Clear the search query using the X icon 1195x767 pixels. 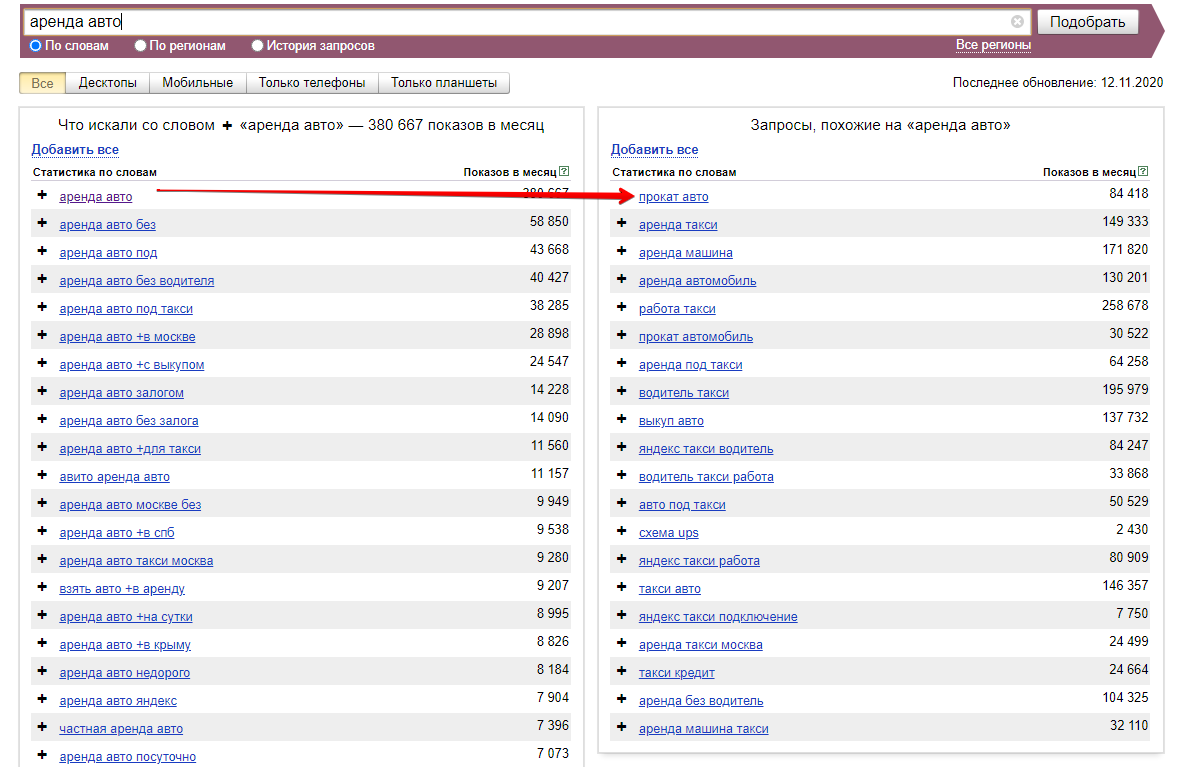[x=1017, y=21]
